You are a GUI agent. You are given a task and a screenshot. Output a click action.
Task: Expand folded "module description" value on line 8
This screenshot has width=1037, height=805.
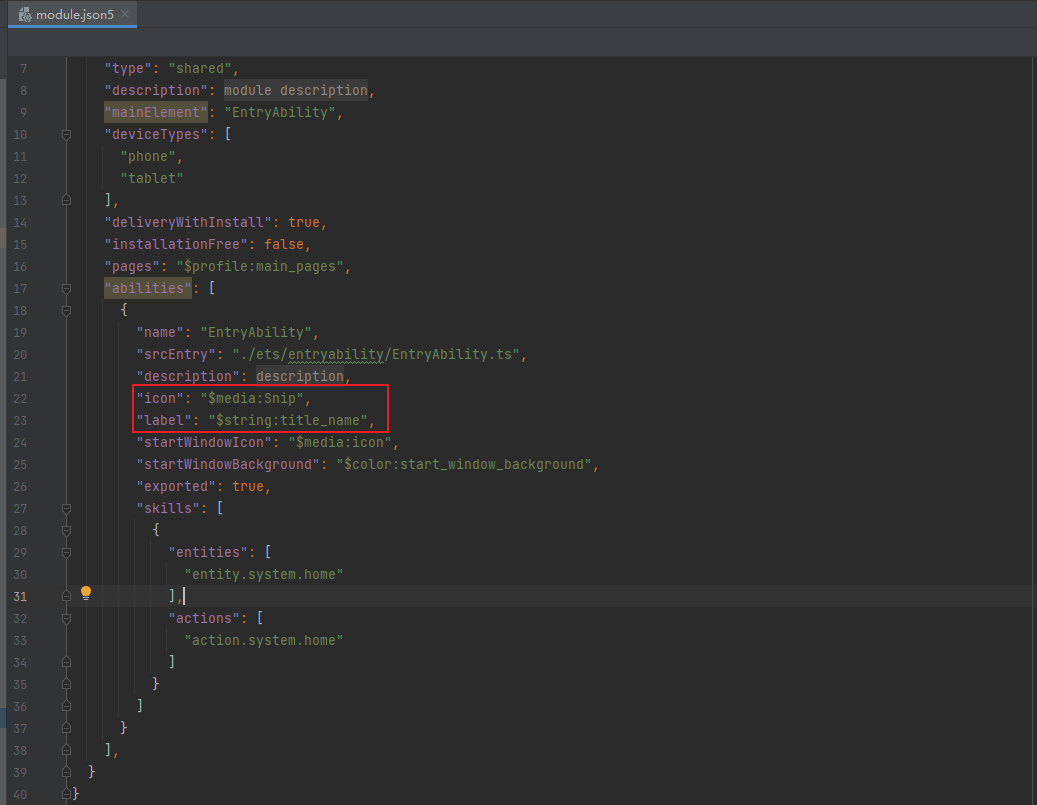tap(296, 91)
